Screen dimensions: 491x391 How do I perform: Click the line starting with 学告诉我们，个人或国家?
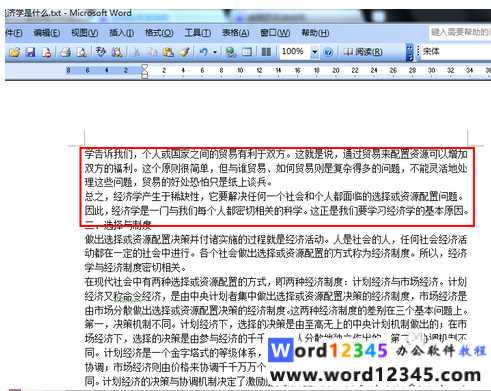click(276, 154)
